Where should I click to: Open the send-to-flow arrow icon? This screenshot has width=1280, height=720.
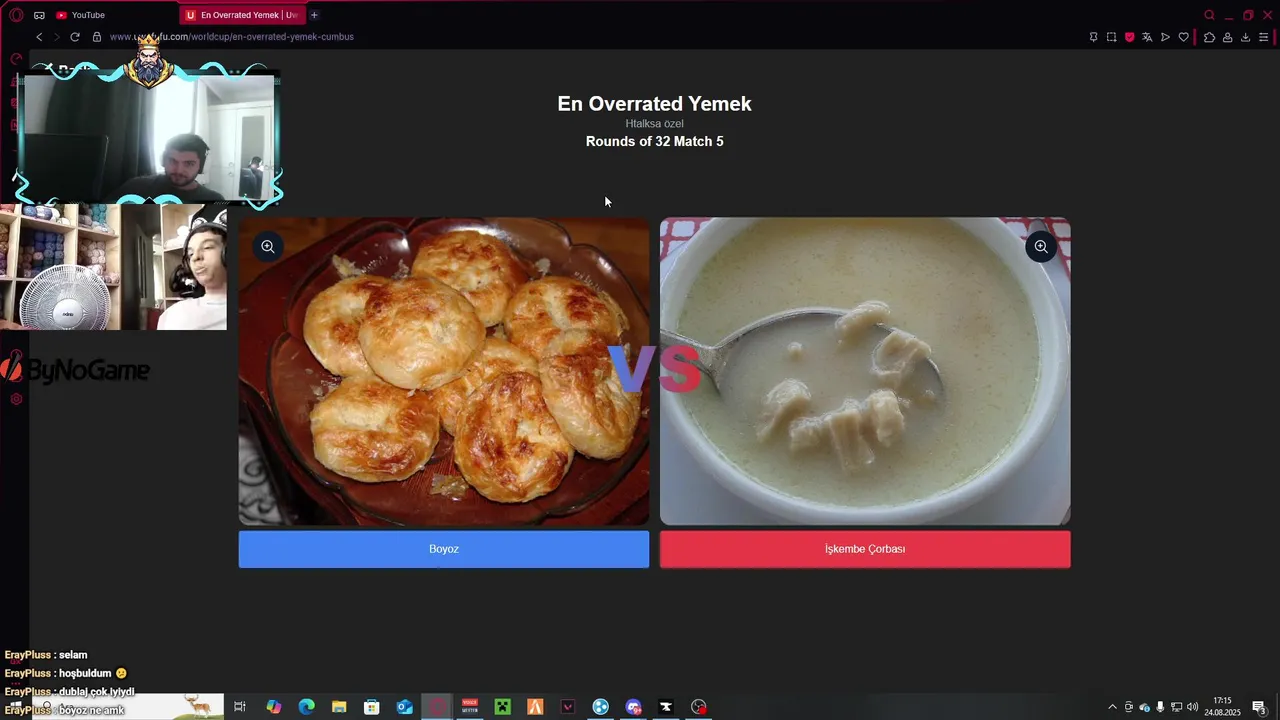point(1165,37)
